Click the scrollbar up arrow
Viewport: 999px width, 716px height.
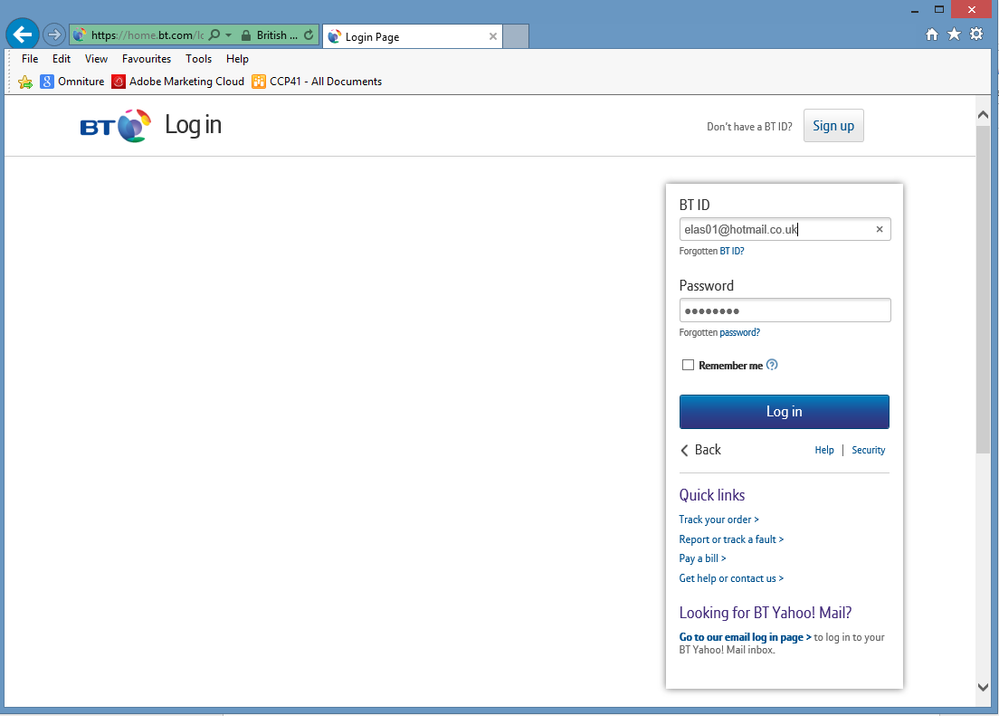coord(982,115)
